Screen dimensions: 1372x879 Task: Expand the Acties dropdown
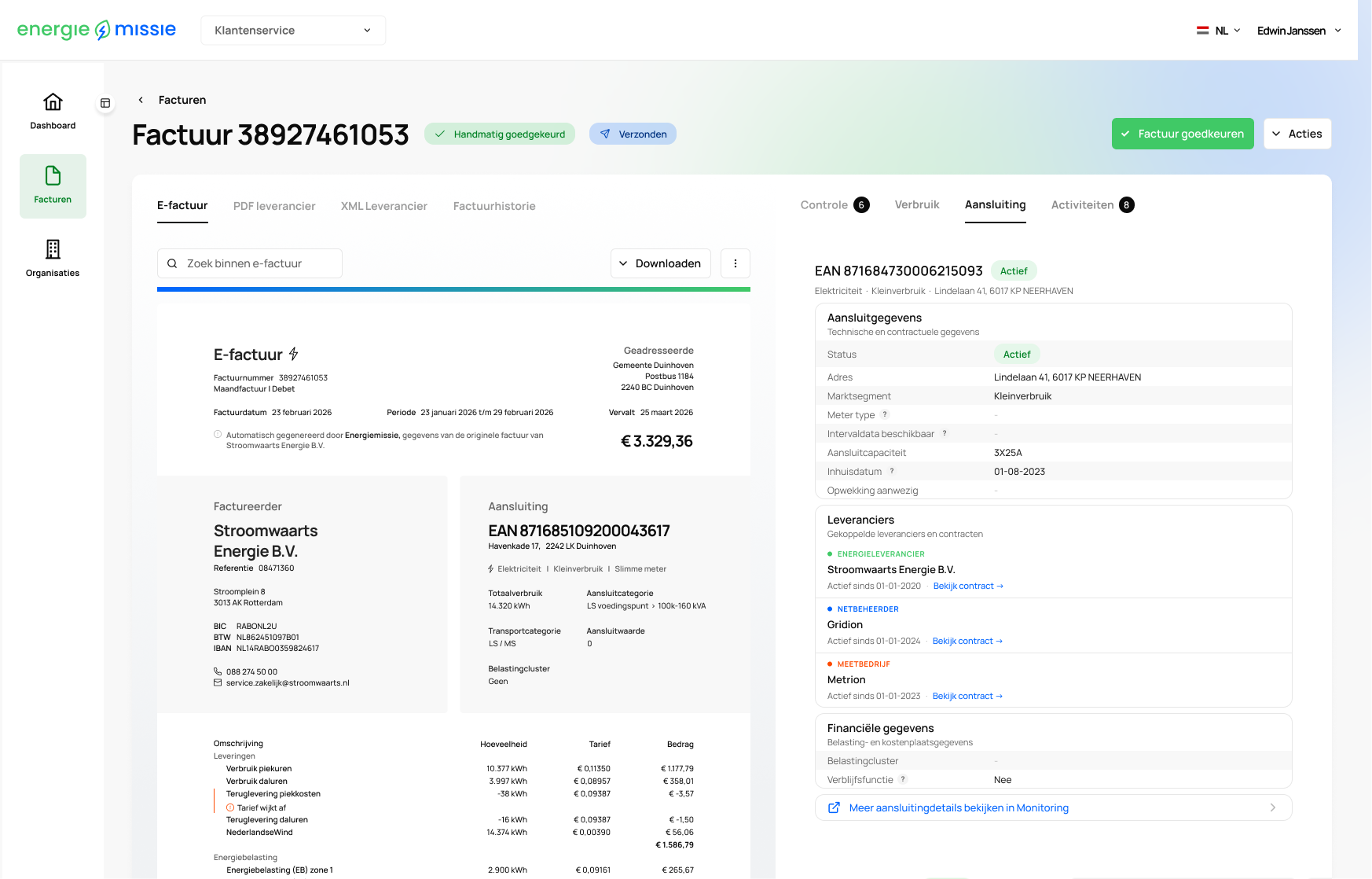pos(1297,134)
